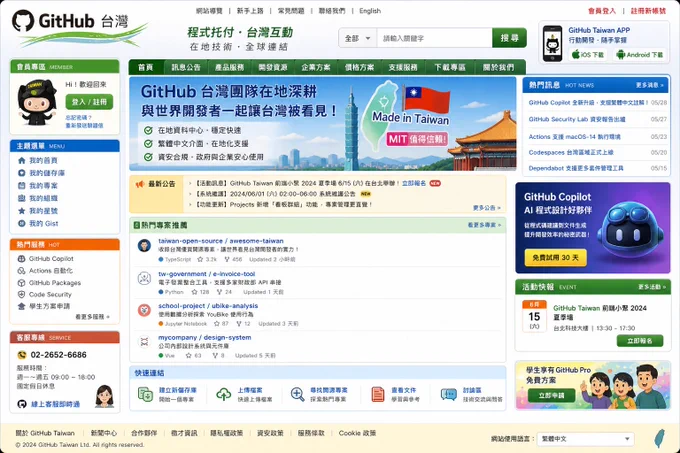Expand 更多公告 in announcements box
This screenshot has width=680, height=453.
pyautogui.click(x=487, y=208)
